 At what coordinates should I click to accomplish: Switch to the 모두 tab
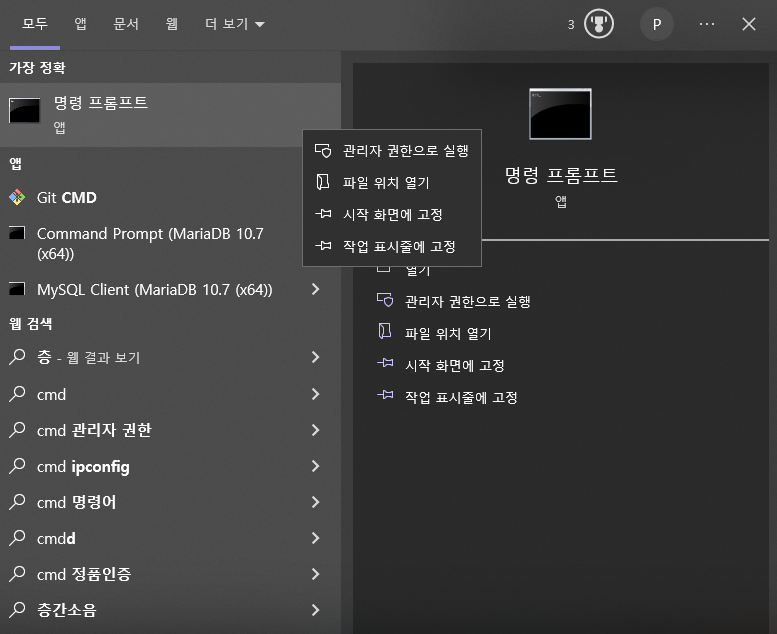click(x=35, y=24)
